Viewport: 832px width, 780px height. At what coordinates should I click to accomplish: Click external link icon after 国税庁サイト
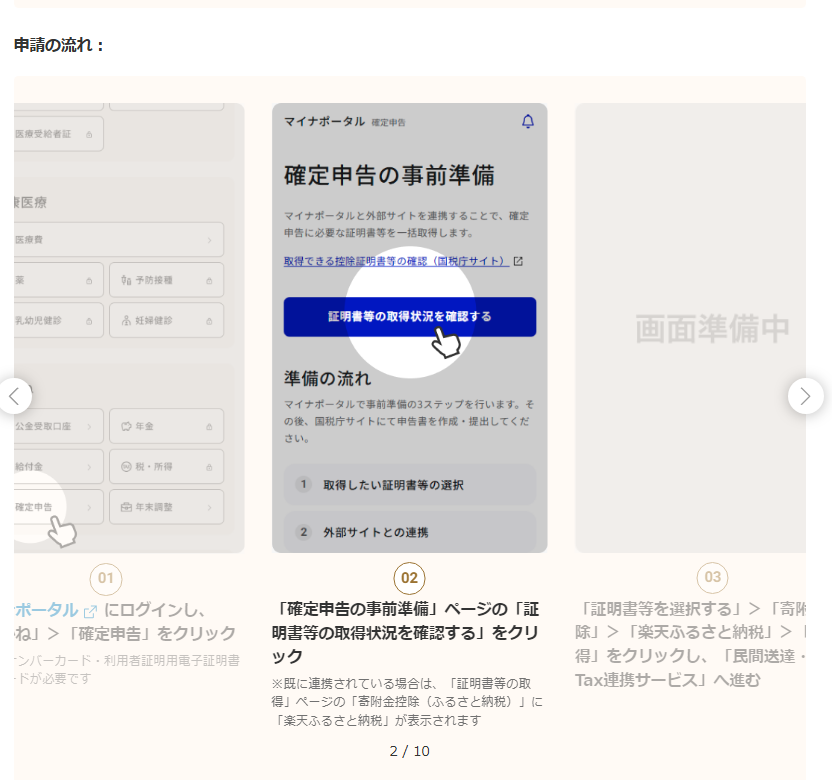pos(518,261)
